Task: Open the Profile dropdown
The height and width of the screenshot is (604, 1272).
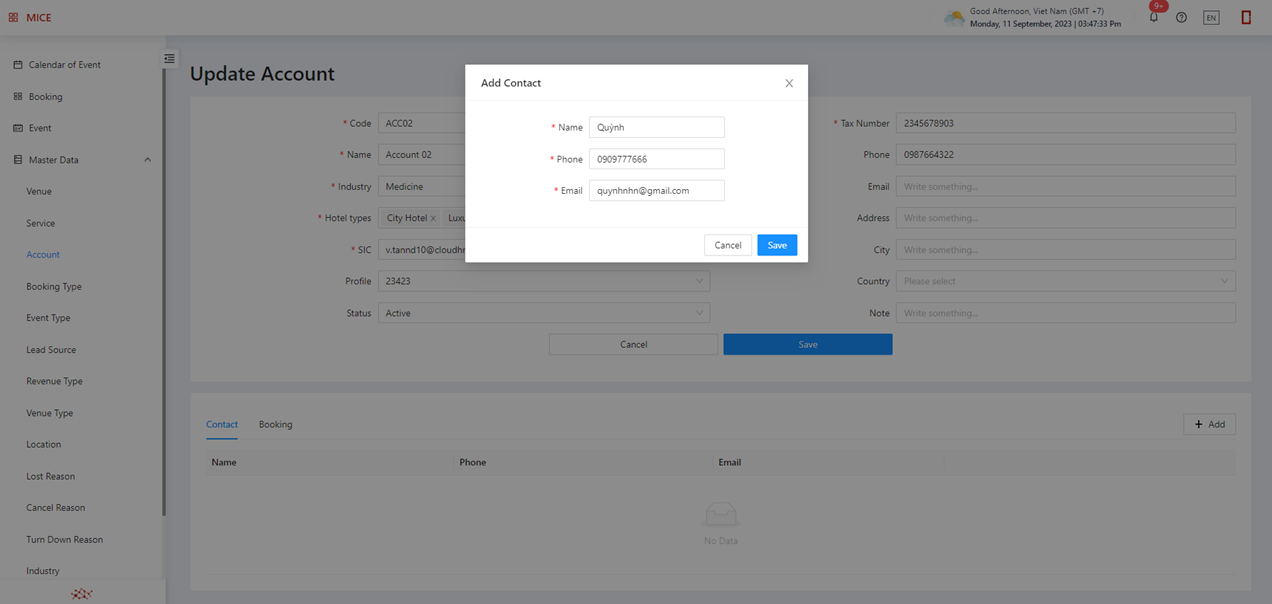Action: [x=543, y=281]
